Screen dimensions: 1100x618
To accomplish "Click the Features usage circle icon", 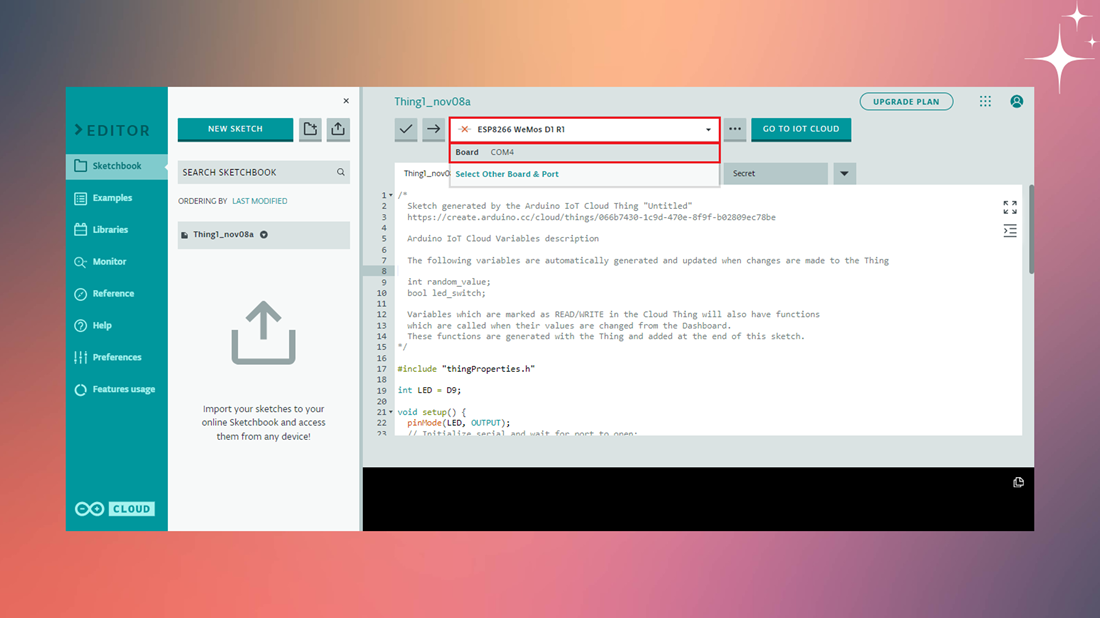I will (x=81, y=389).
